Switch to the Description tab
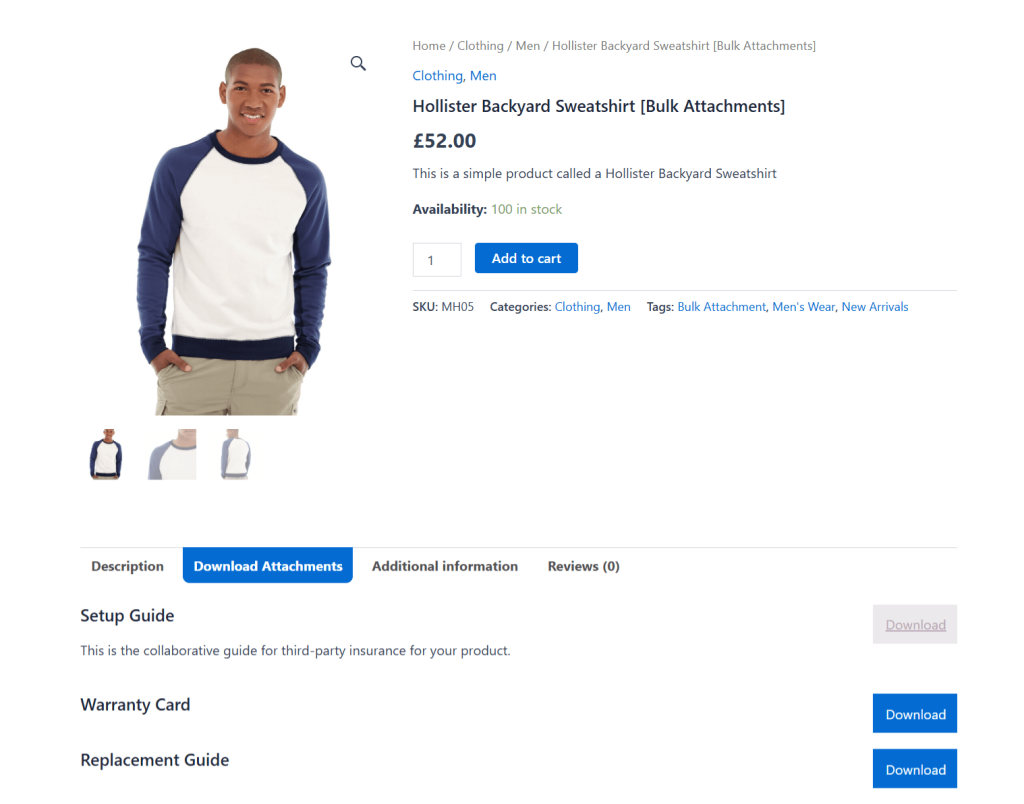Screen dimensions: 1024x804 (x=127, y=565)
